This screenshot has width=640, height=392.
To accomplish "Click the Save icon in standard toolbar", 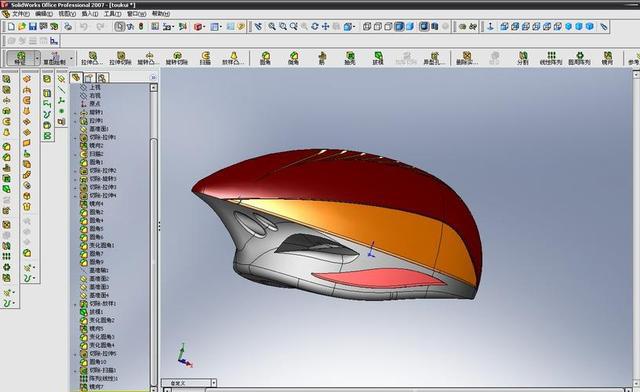I will (x=33, y=27).
